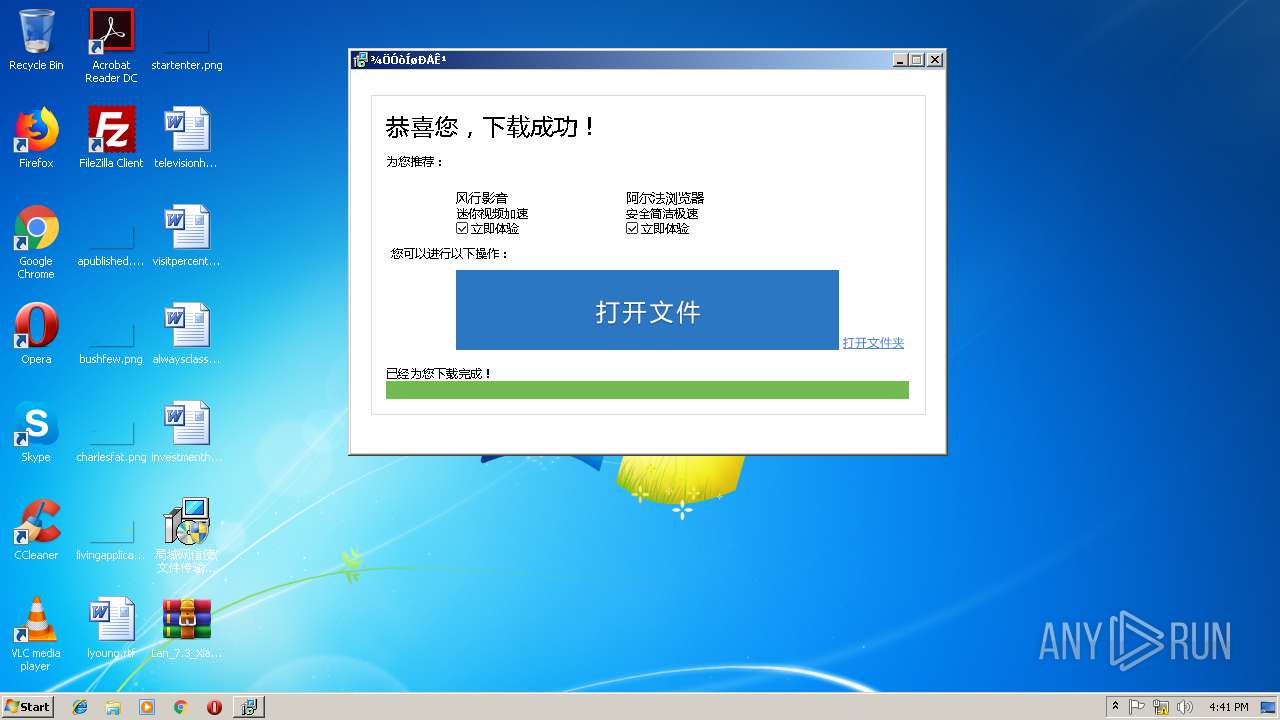
Task: Click Opera icon in taskbar
Action: (214, 707)
